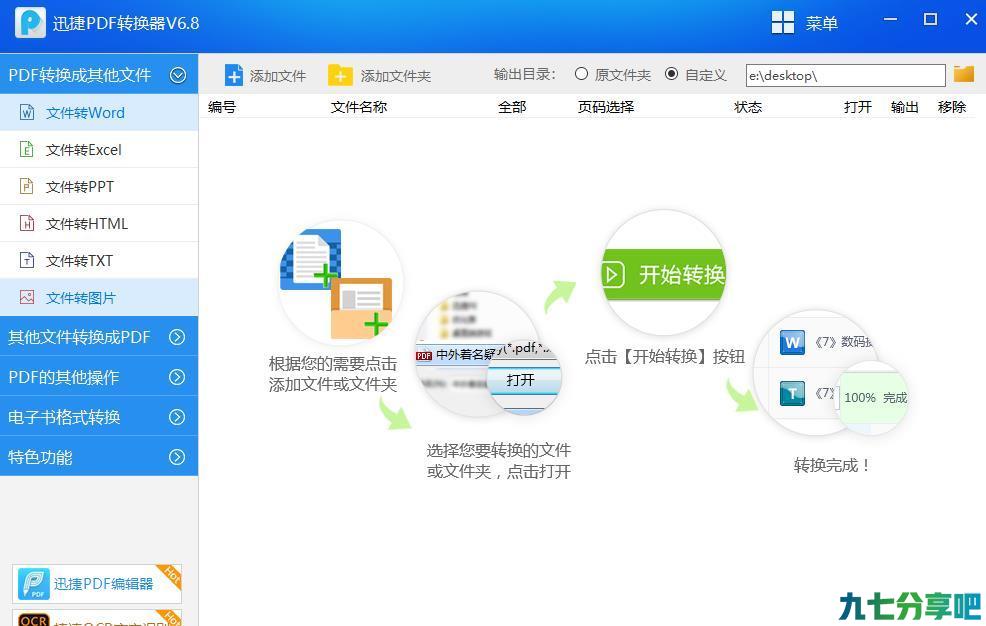This screenshot has width=986, height=626.
Task: Click the 移除 column header
Action: pyautogui.click(x=951, y=107)
